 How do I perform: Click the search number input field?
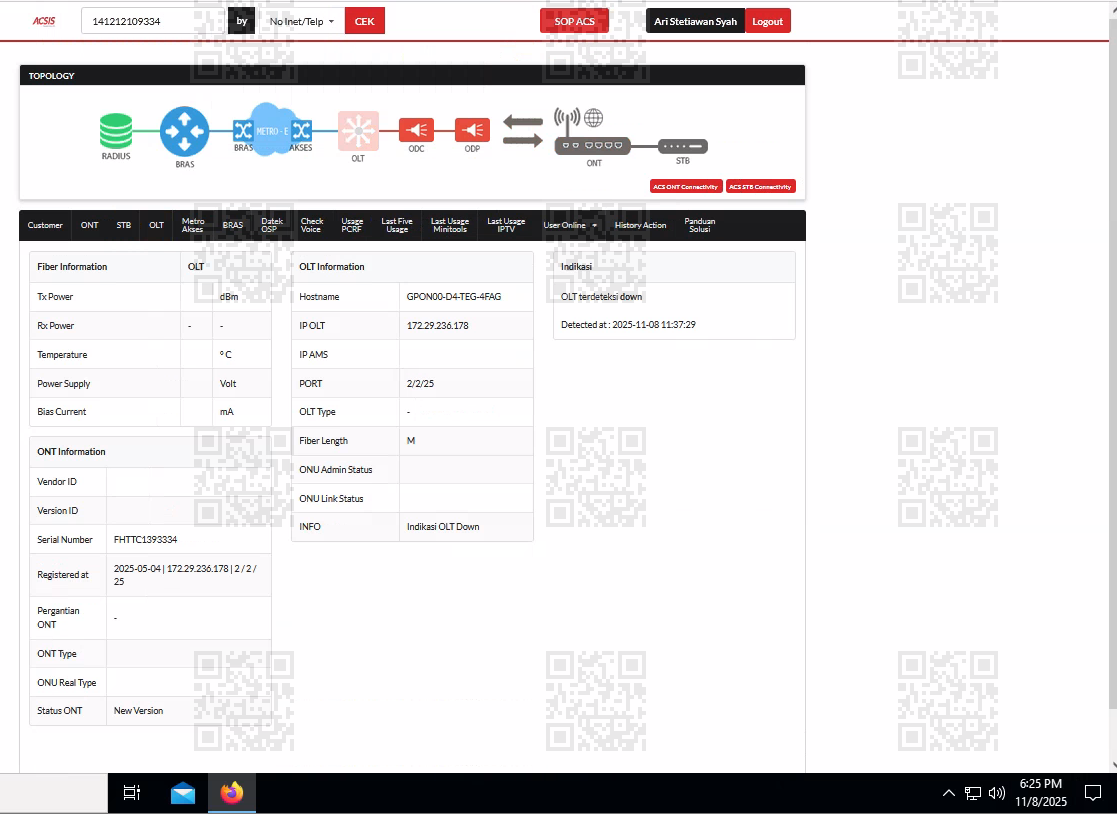pos(155,21)
